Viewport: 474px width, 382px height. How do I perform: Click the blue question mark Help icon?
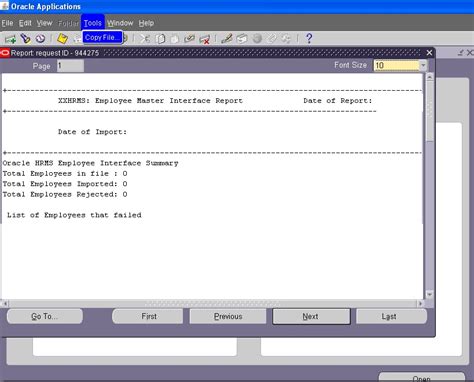pyautogui.click(x=309, y=38)
